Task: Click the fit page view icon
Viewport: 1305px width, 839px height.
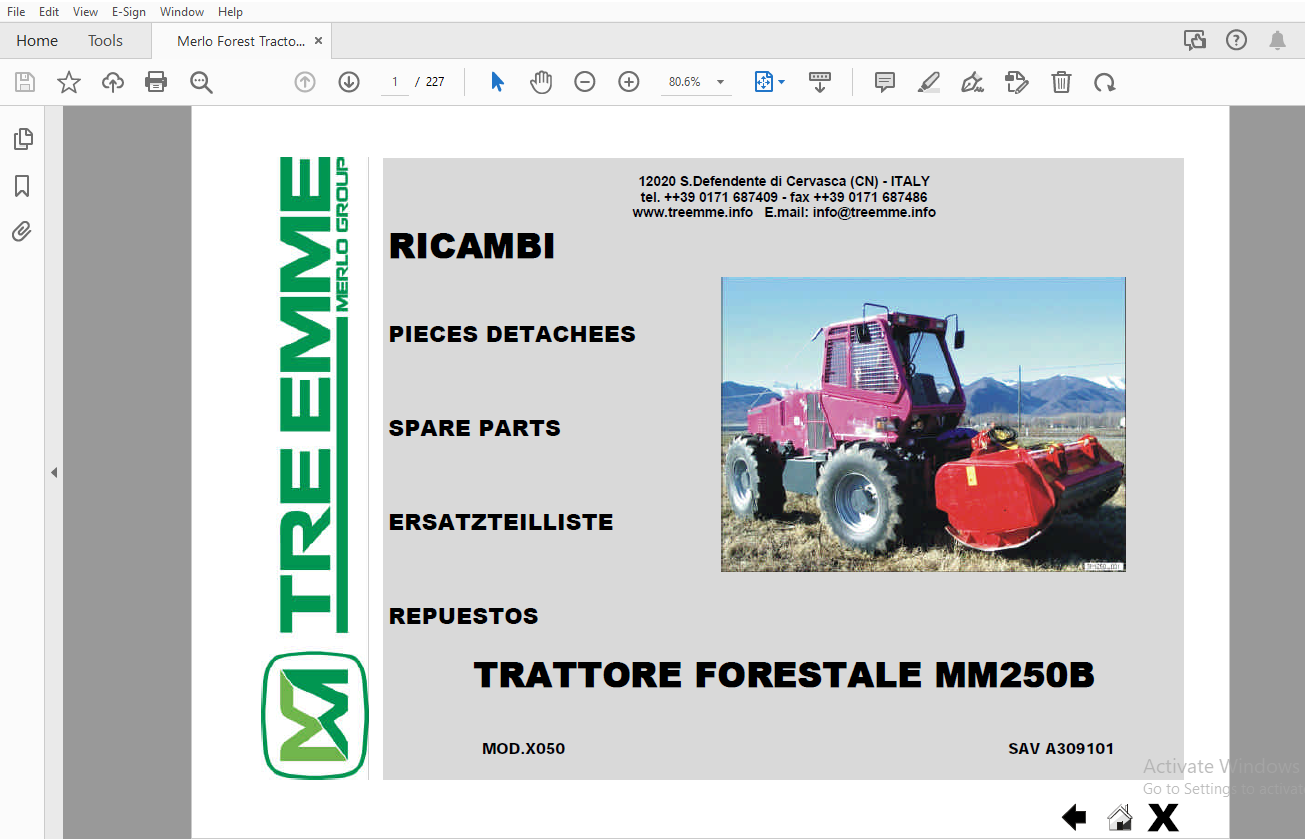Action: coord(764,82)
